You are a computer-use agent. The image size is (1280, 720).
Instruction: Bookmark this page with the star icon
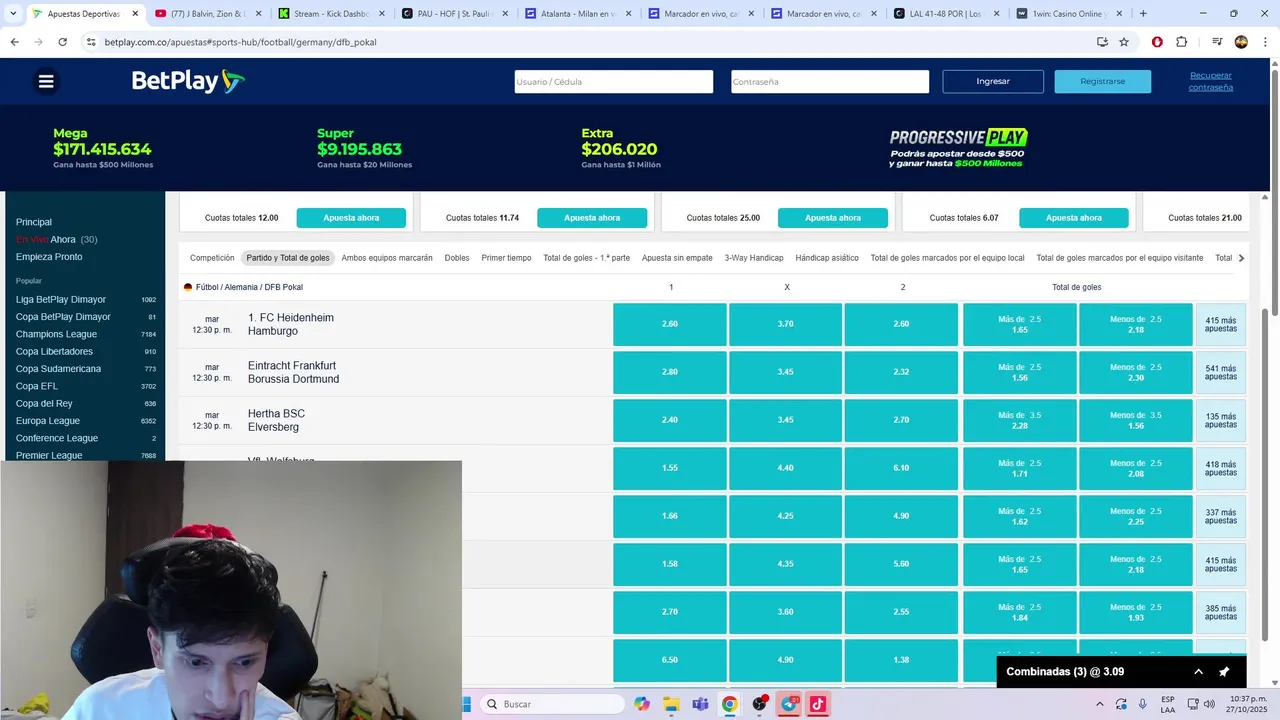tap(1124, 42)
